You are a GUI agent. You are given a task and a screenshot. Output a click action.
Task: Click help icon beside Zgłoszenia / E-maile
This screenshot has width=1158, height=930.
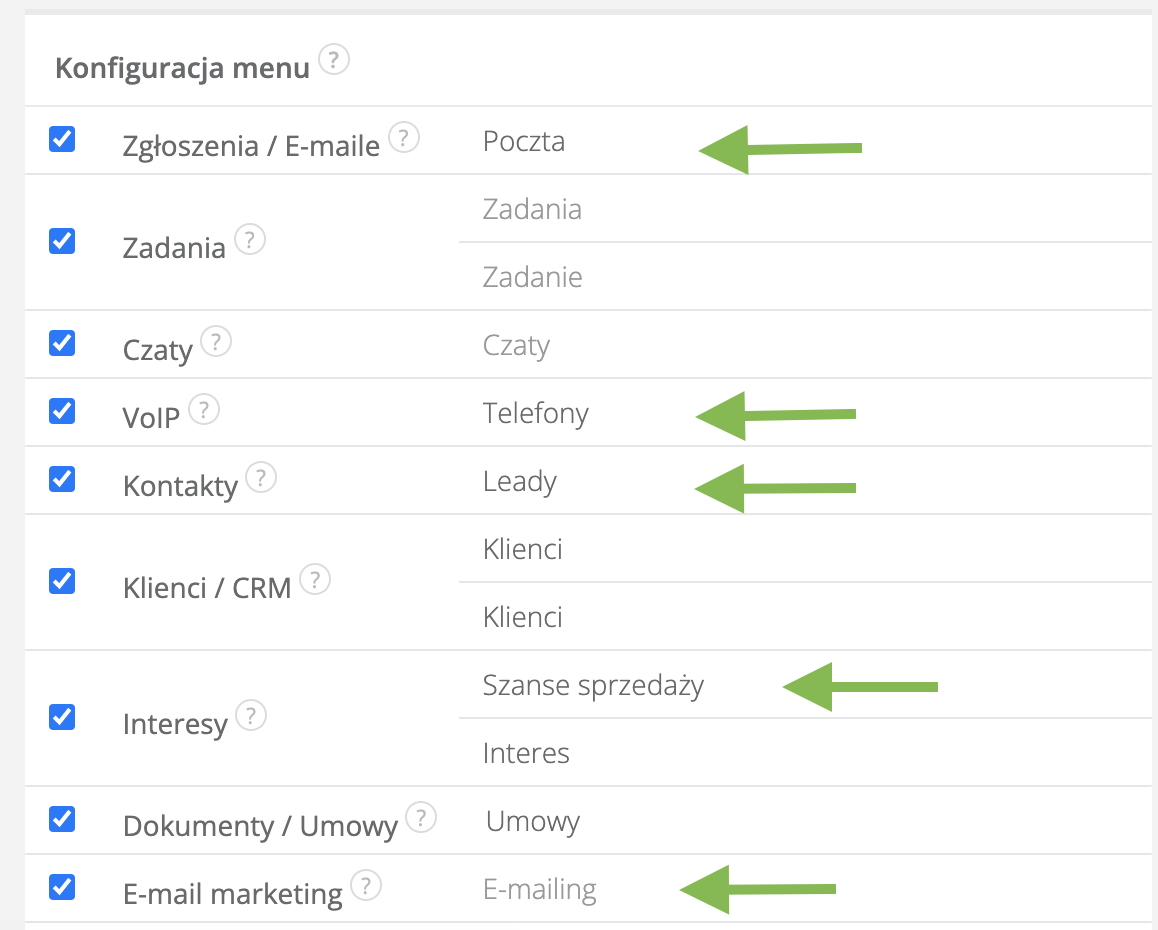[403, 138]
